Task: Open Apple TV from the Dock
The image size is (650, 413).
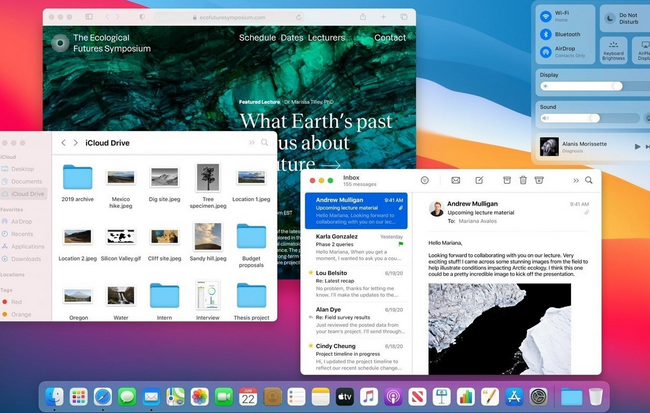Action: (x=345, y=397)
